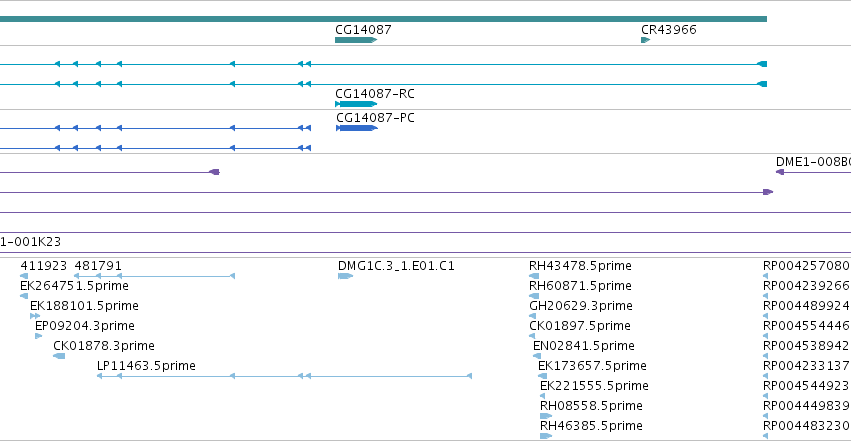Select the EK264751.5prime EST label
The height and width of the screenshot is (441, 851).
74,286
